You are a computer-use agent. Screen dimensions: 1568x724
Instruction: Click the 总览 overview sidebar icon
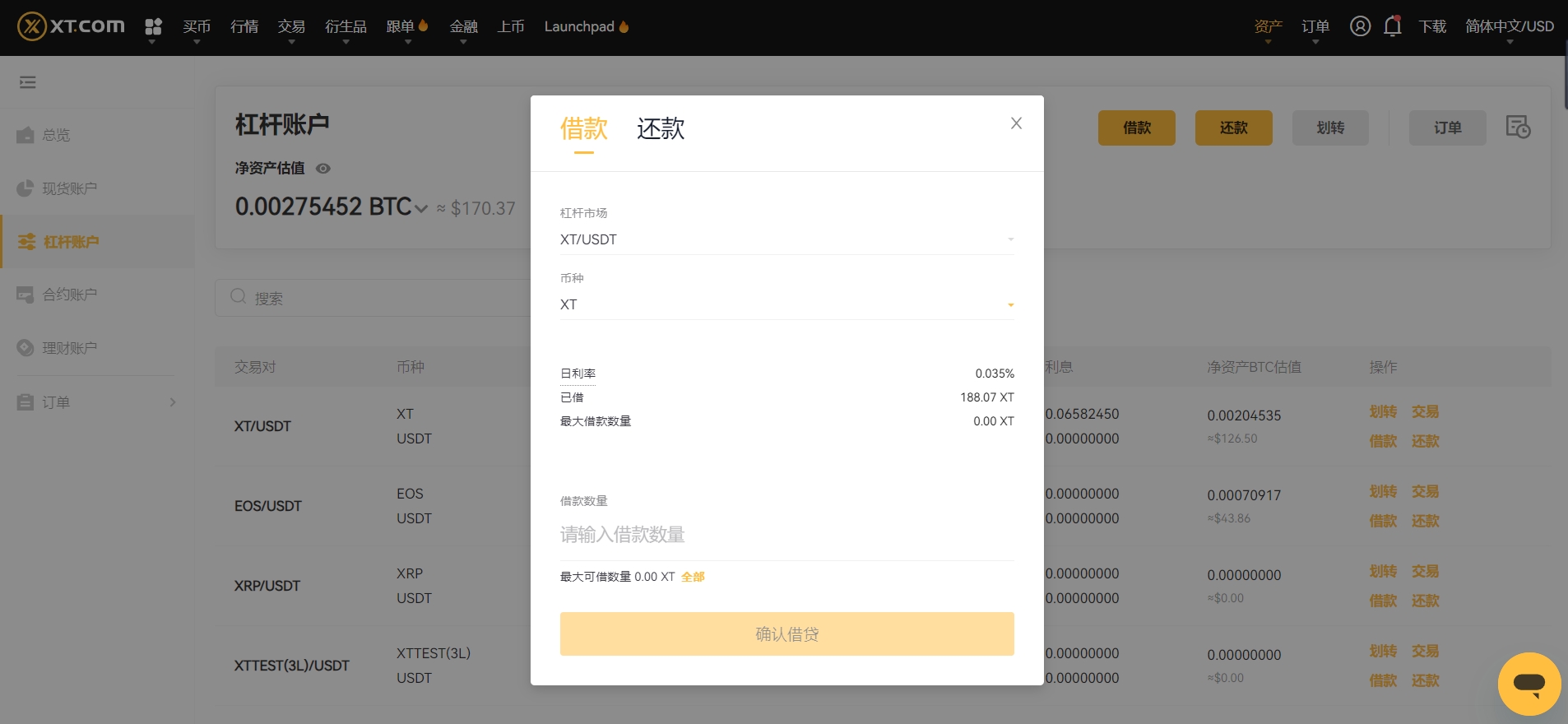pos(26,135)
